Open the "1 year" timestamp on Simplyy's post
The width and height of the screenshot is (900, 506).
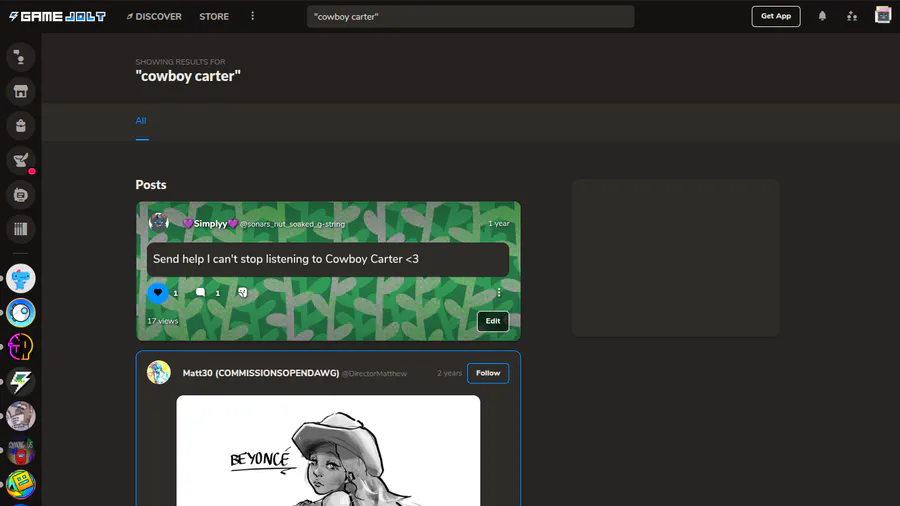tap(498, 224)
